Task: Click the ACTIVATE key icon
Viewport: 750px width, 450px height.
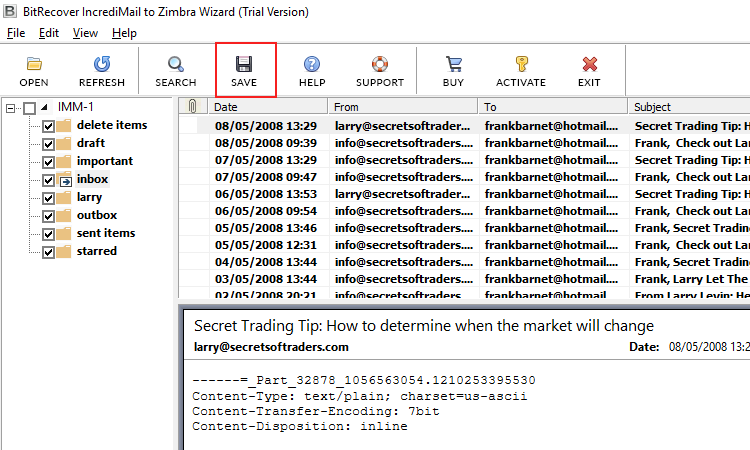Action: [x=521, y=64]
